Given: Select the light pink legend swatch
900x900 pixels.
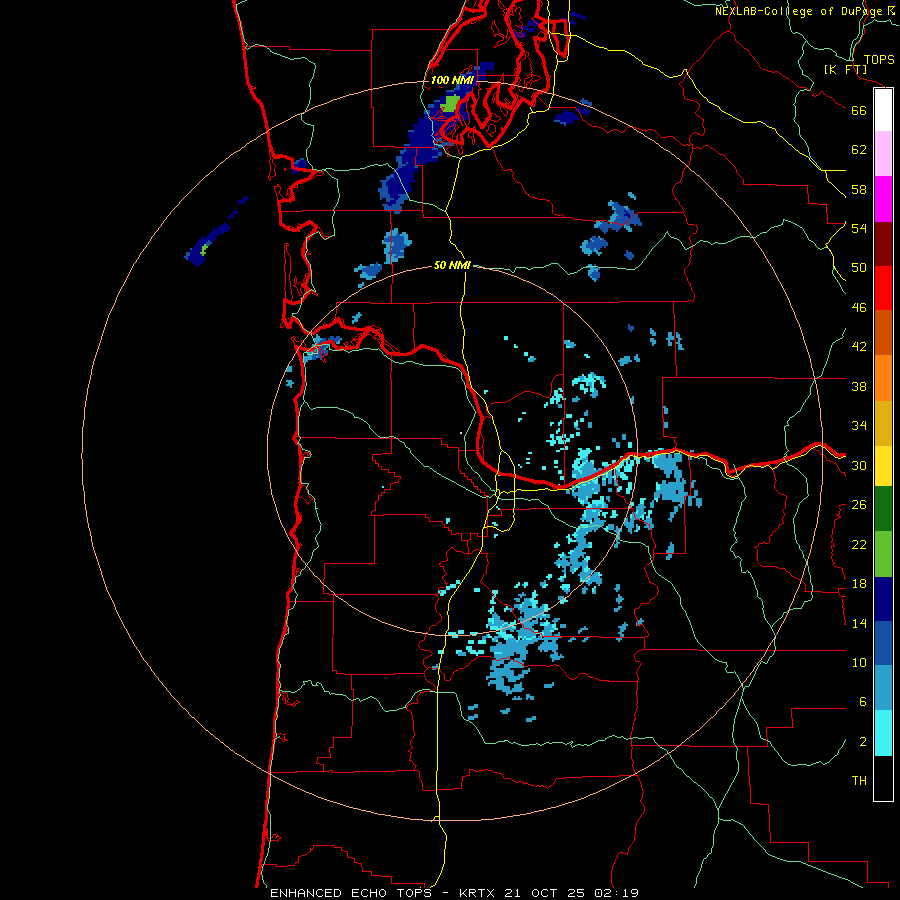Looking at the screenshot, I should tap(883, 153).
